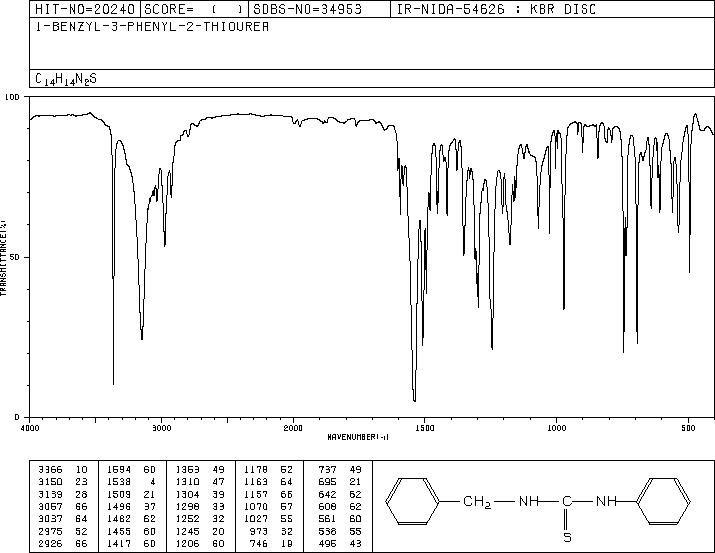Select the 500 x-axis tick label

(688, 428)
